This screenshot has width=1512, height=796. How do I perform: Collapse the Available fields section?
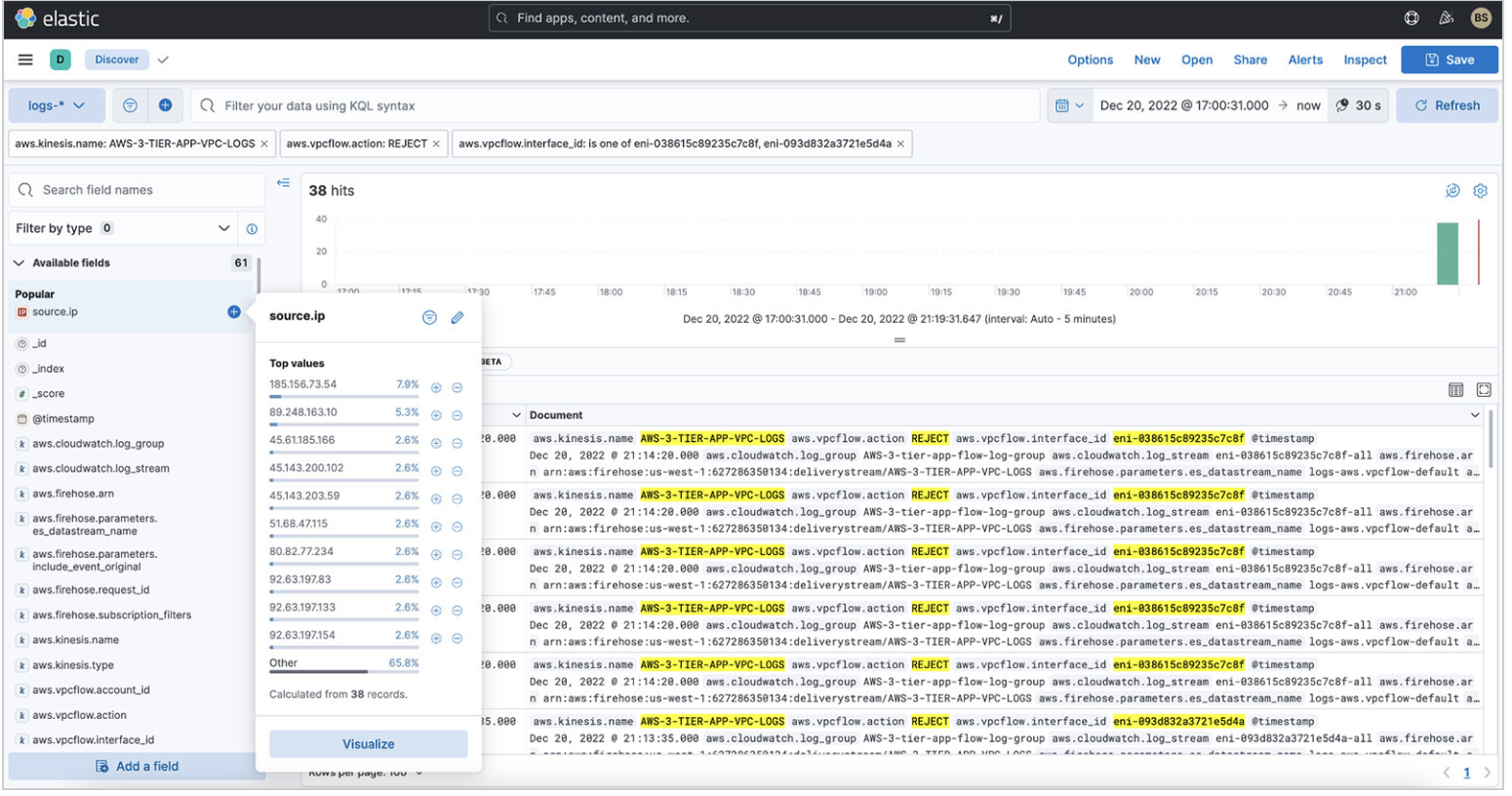pyautogui.click(x=17, y=261)
